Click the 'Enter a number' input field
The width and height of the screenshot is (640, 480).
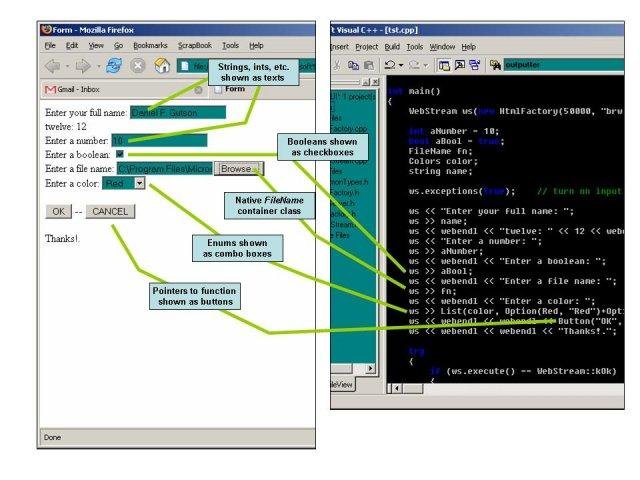point(159,140)
